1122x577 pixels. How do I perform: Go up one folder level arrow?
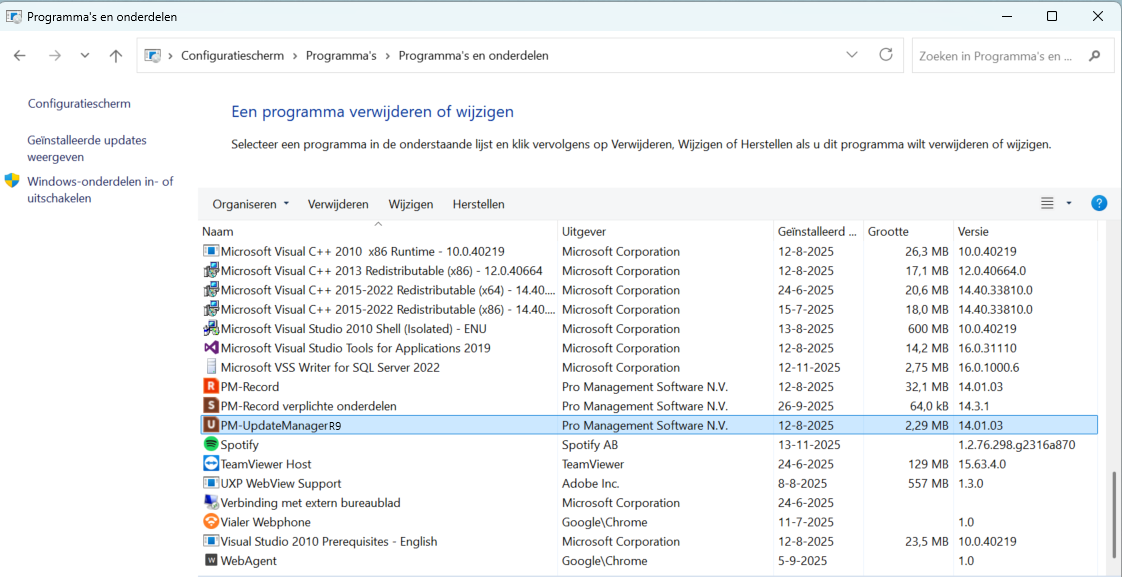(116, 56)
